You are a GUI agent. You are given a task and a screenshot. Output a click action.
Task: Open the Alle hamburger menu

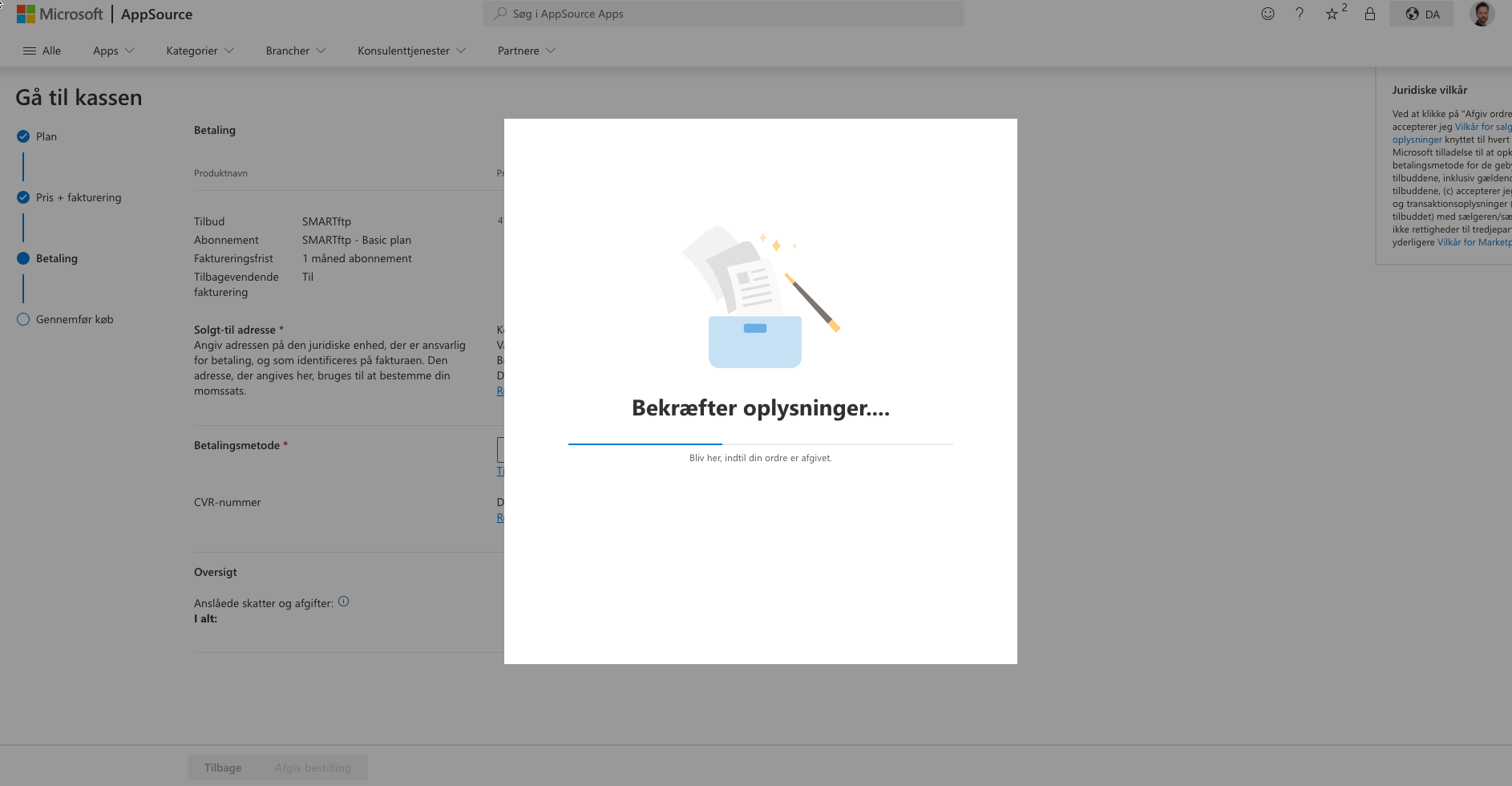click(x=42, y=51)
